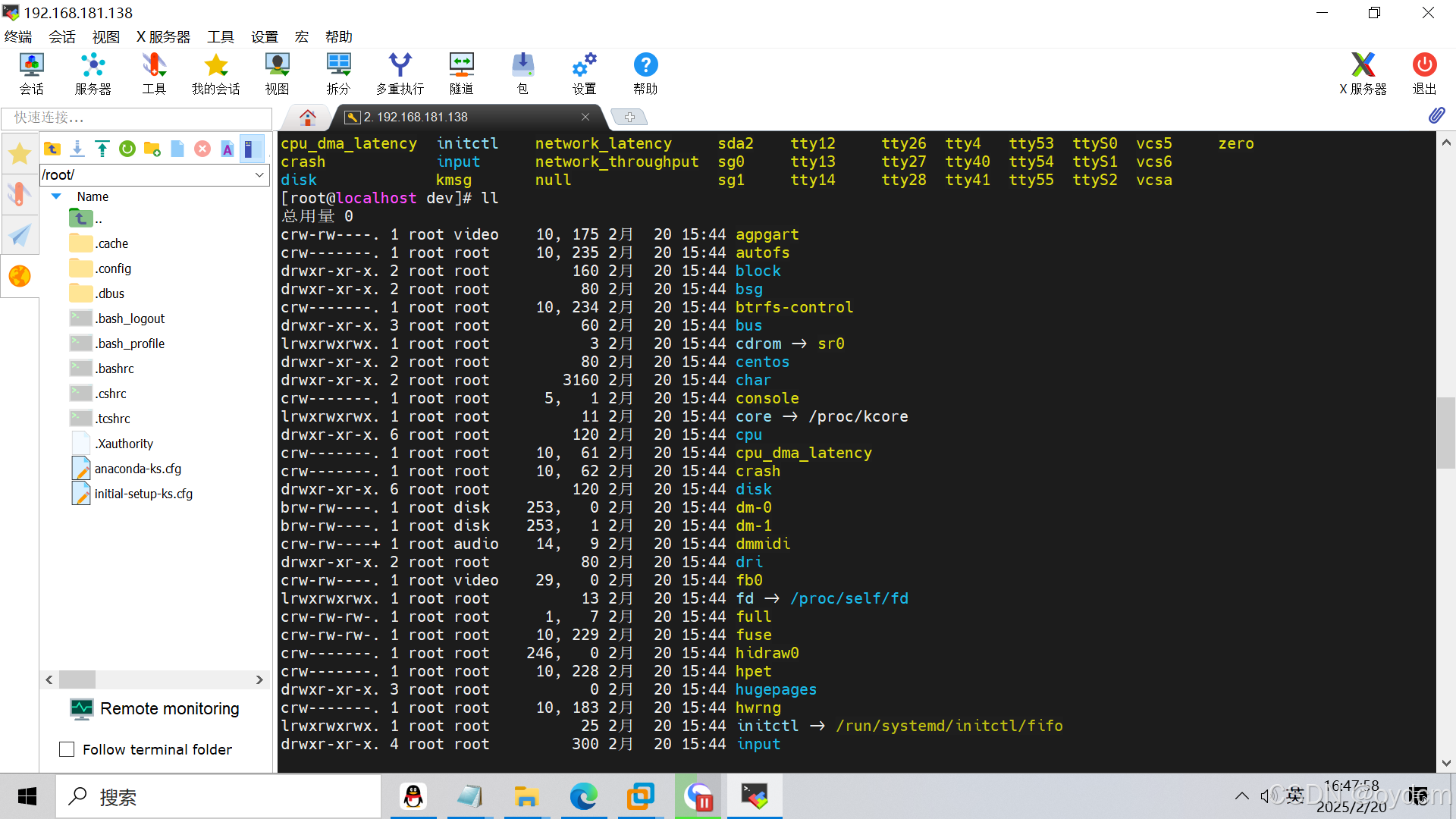Click the Remote monitoring button
Image resolution: width=1456 pixels, height=819 pixels.
[x=155, y=708]
